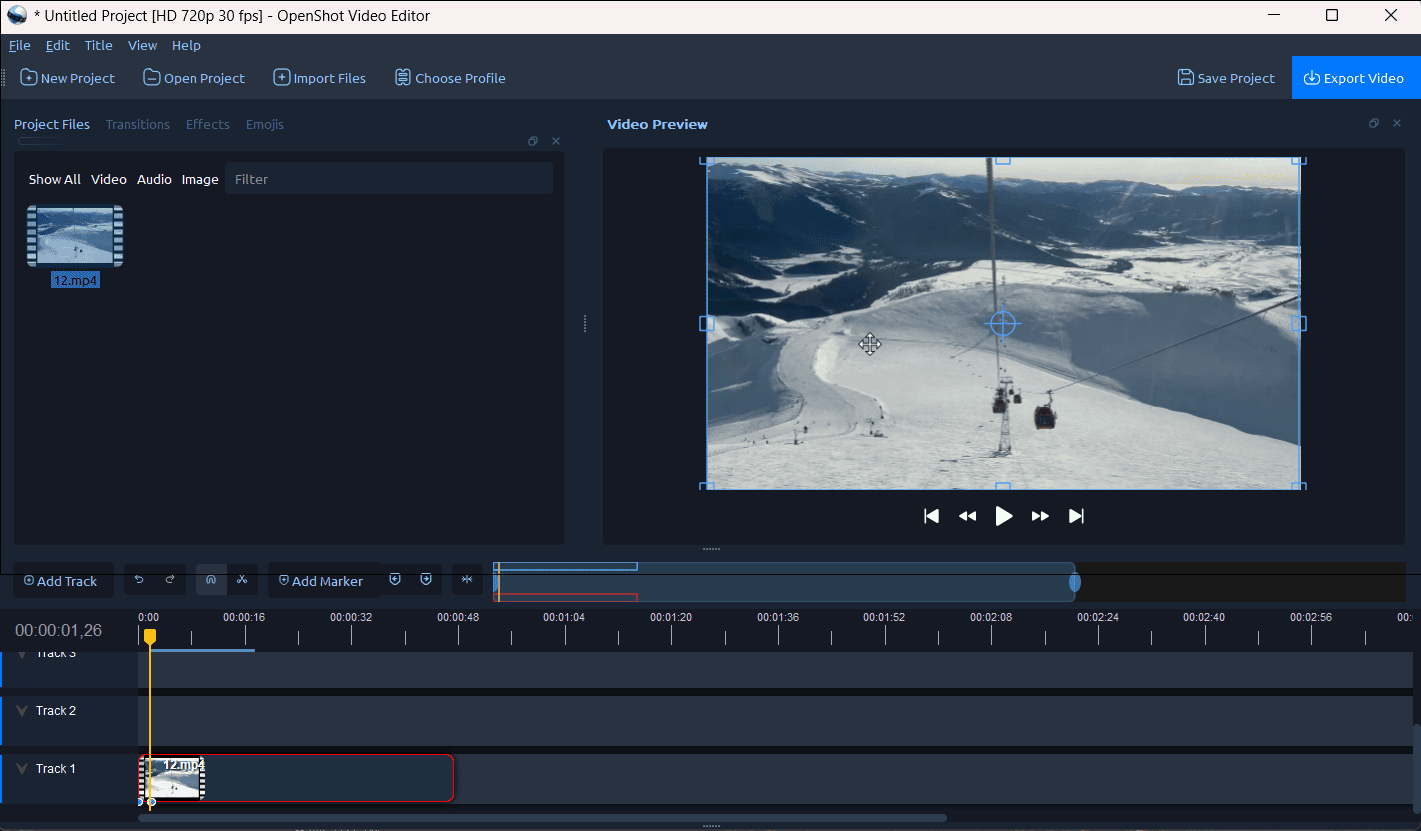1421x831 pixels.
Task: Select the razor scissors tool
Action: 242,580
